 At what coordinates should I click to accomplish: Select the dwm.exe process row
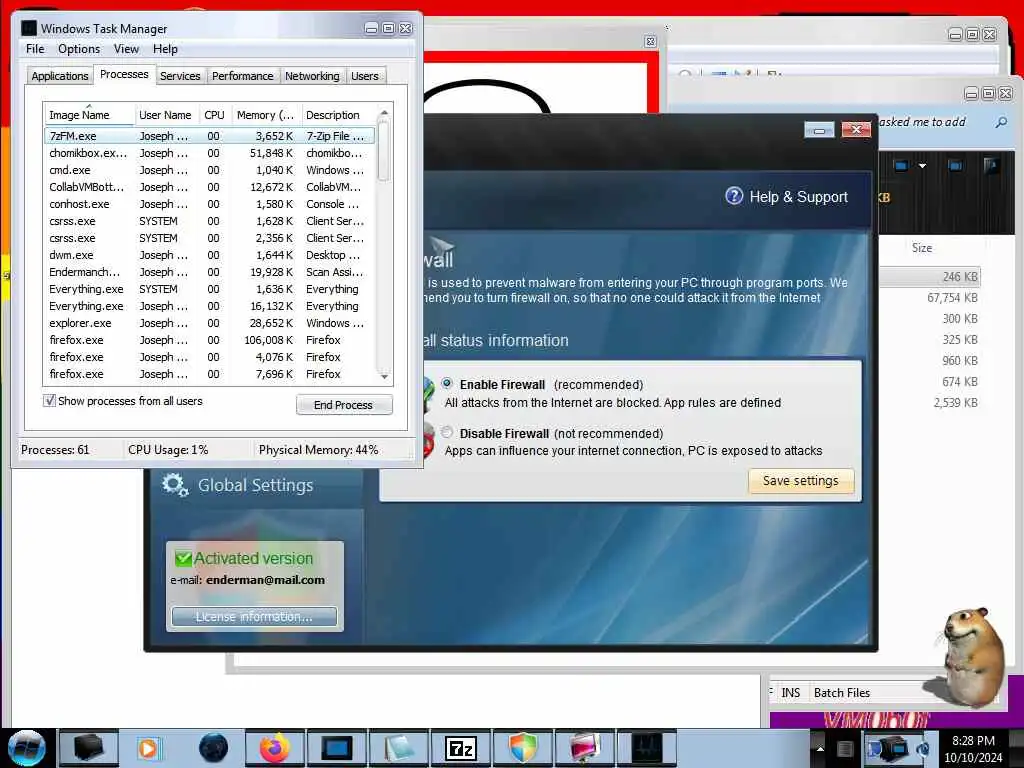(209, 255)
